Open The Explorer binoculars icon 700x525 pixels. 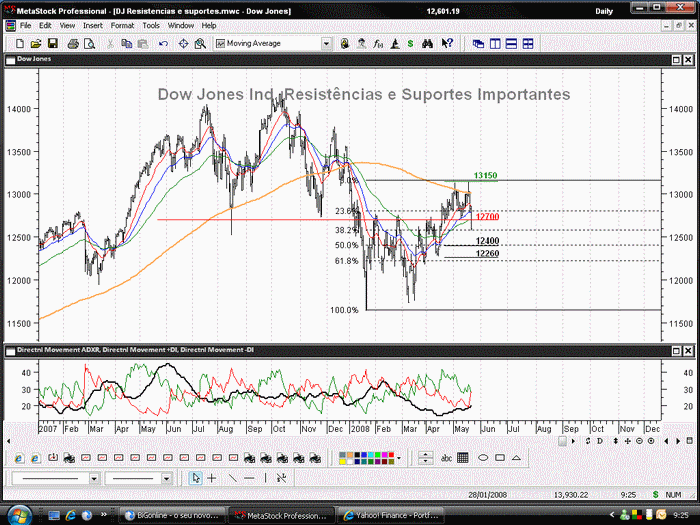427,44
